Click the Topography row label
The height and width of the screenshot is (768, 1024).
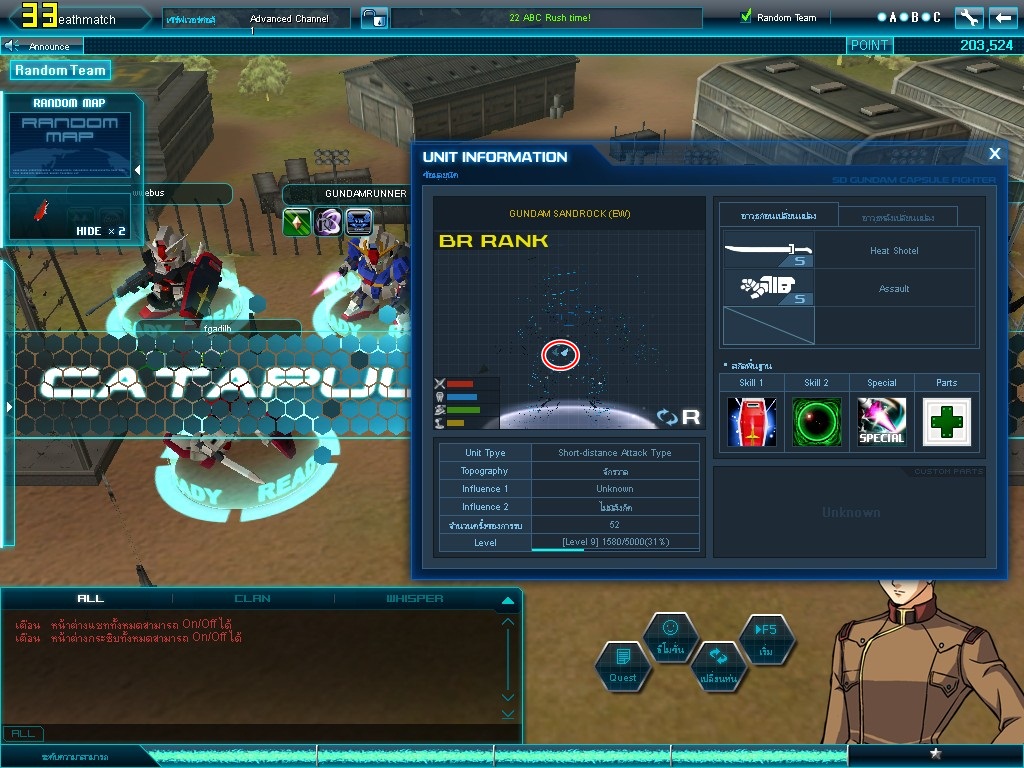pos(485,470)
